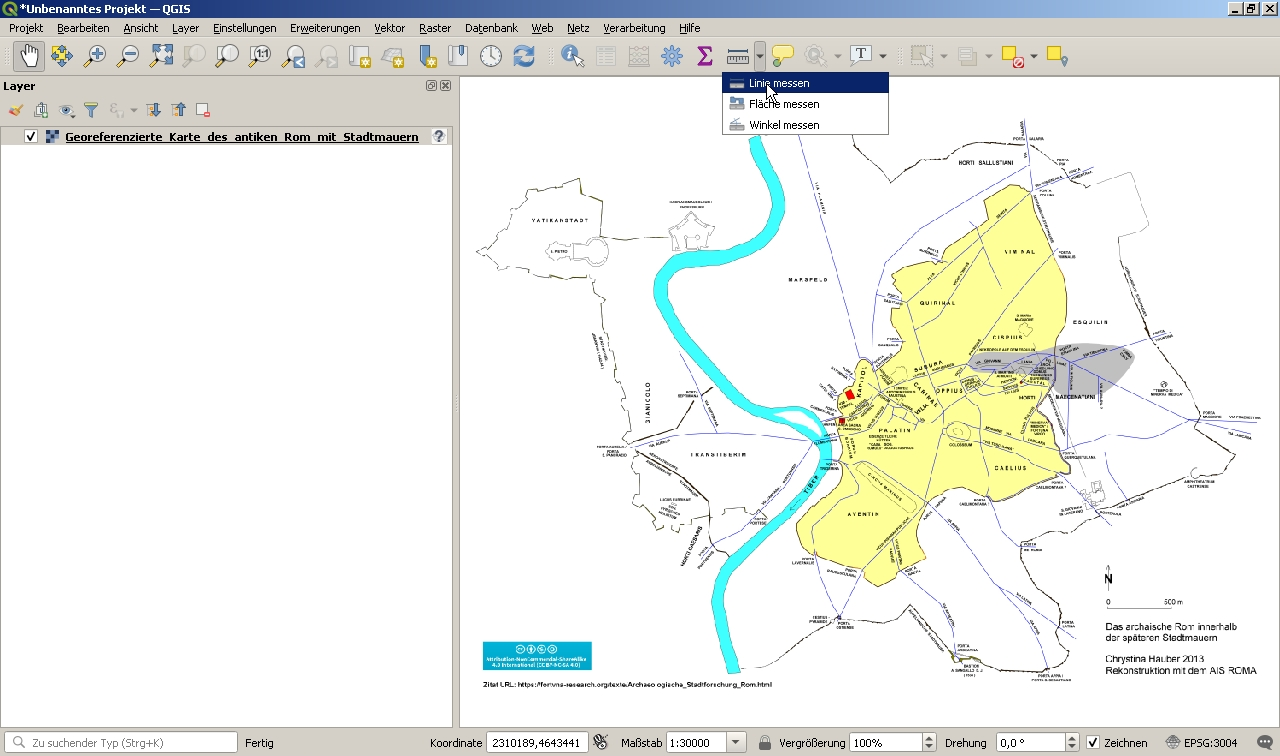The image size is (1280, 756).
Task: Open the Raster menu
Action: click(x=435, y=28)
